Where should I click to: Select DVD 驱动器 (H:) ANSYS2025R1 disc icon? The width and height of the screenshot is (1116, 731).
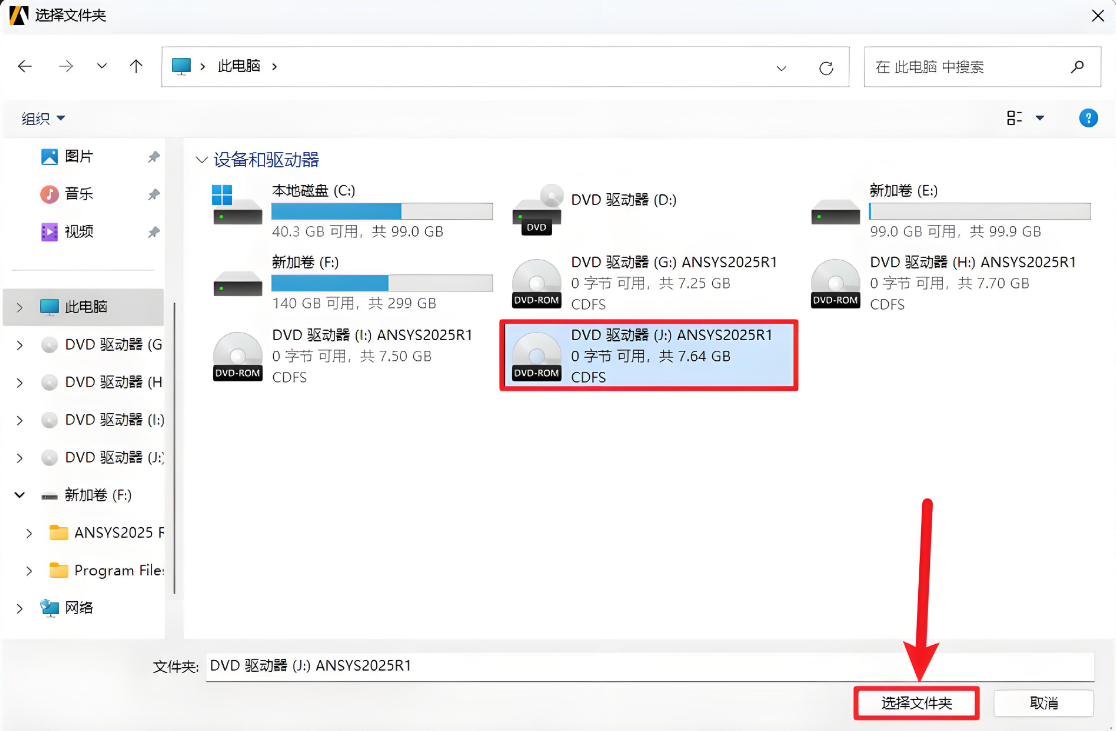836,283
